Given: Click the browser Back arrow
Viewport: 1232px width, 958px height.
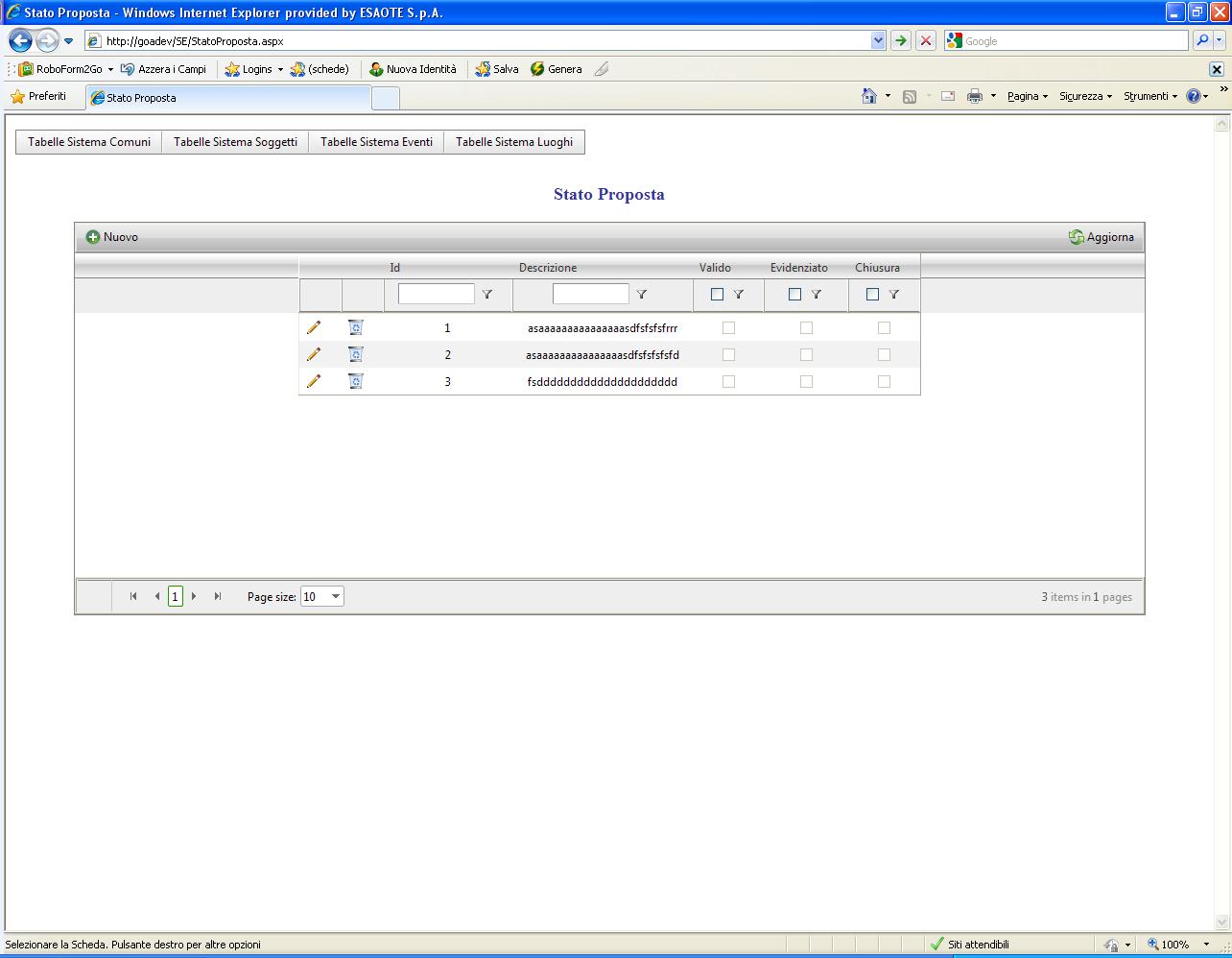Looking at the screenshot, I should point(20,40).
